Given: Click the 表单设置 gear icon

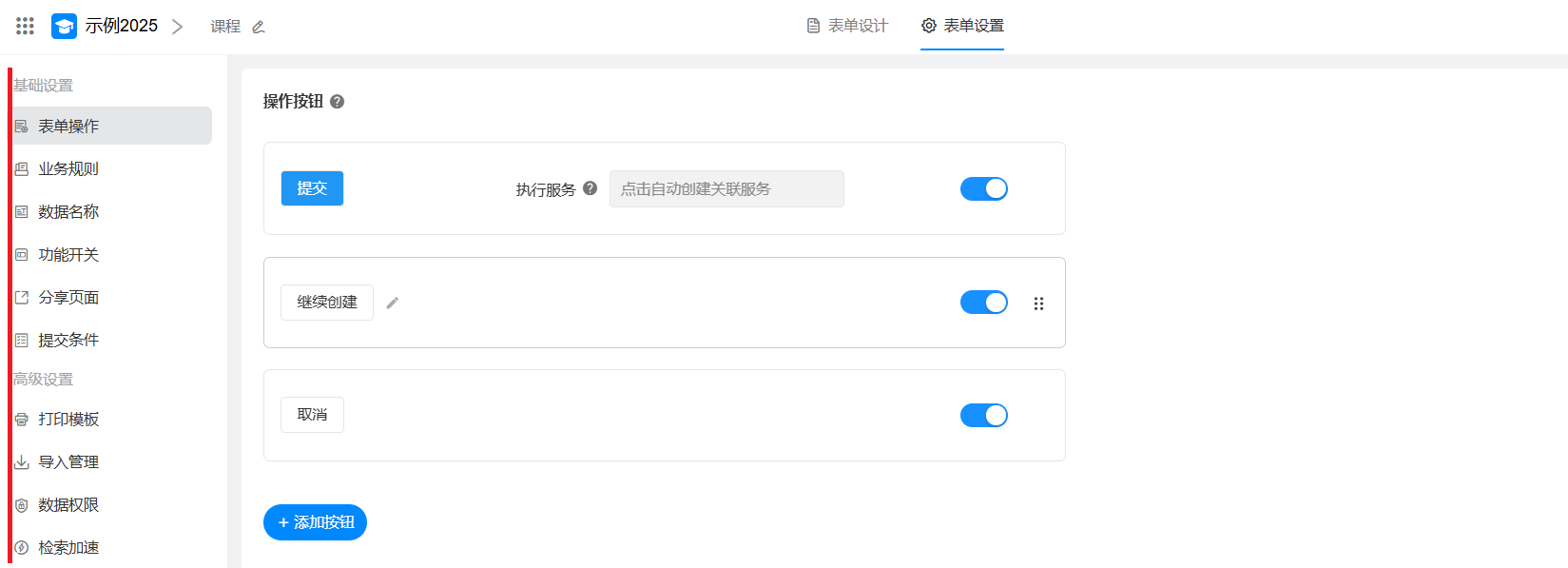Looking at the screenshot, I should point(929,26).
